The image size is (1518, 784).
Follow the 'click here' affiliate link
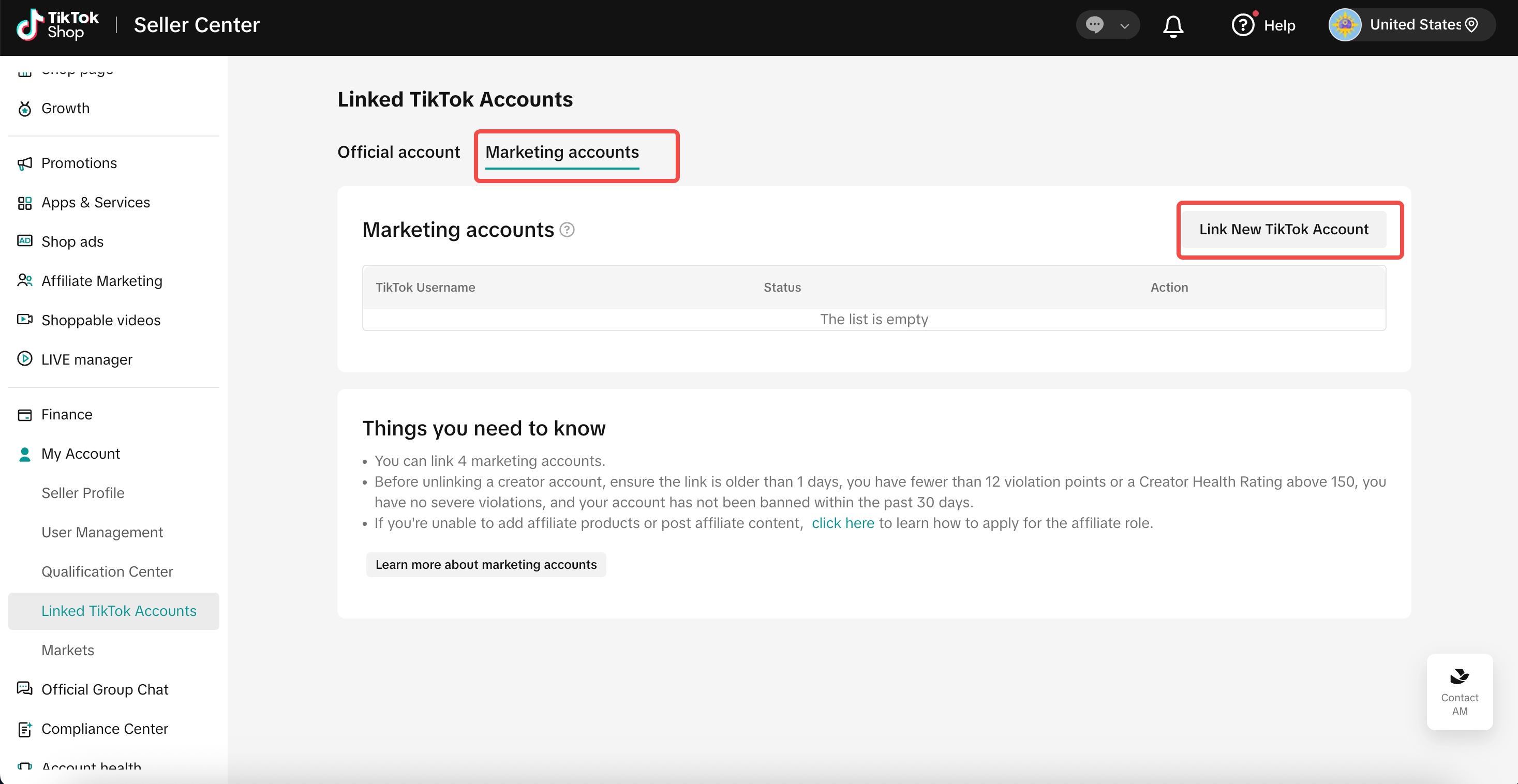coord(843,523)
